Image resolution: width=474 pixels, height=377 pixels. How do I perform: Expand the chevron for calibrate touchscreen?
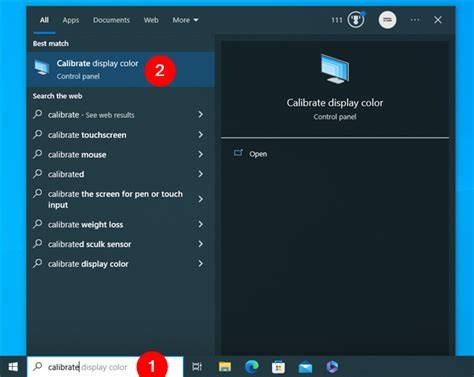tap(200, 135)
